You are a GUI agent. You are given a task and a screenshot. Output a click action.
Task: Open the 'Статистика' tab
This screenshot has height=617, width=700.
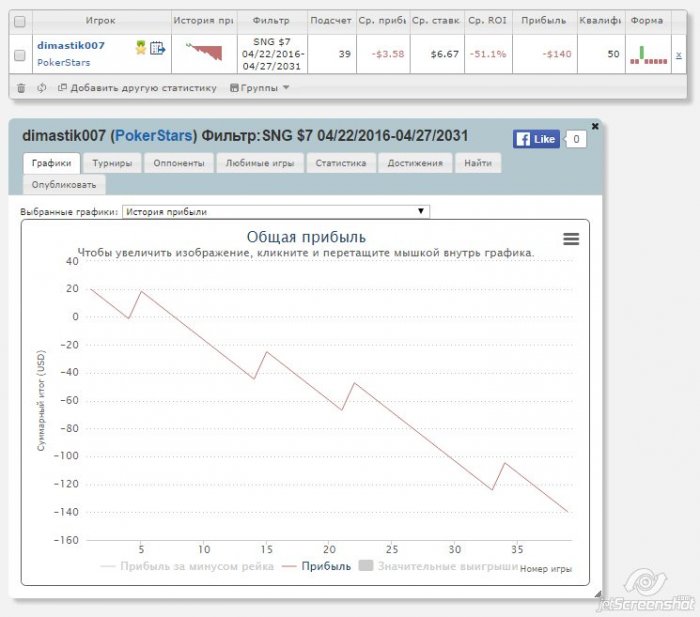point(341,163)
